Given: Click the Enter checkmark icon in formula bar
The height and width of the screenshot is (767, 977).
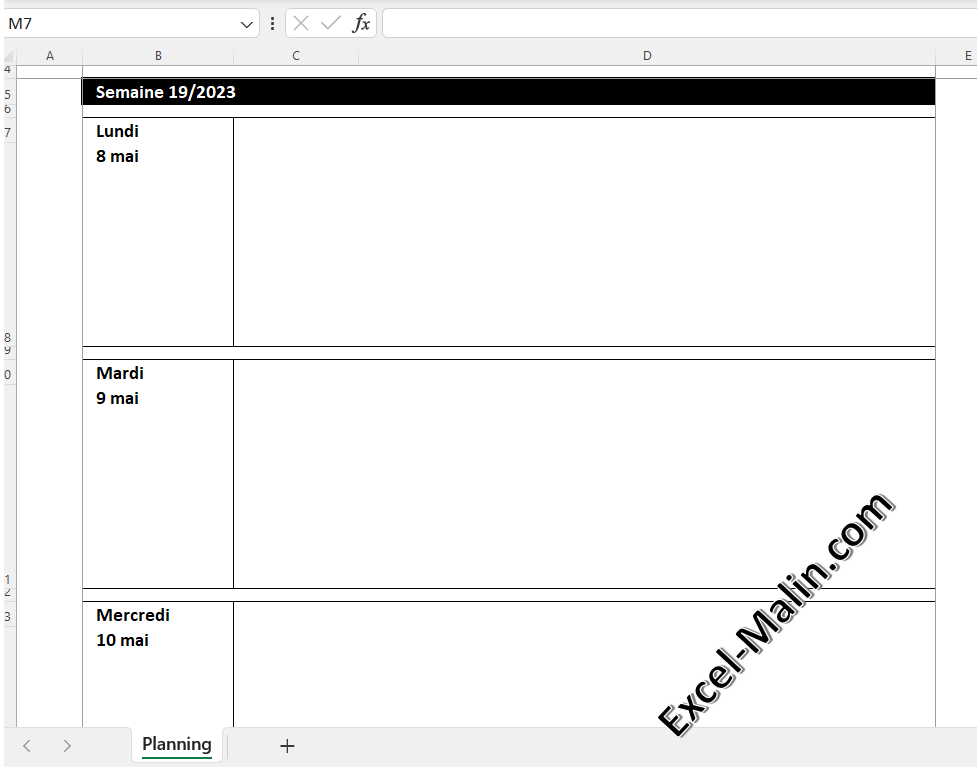Looking at the screenshot, I should click(x=330, y=23).
